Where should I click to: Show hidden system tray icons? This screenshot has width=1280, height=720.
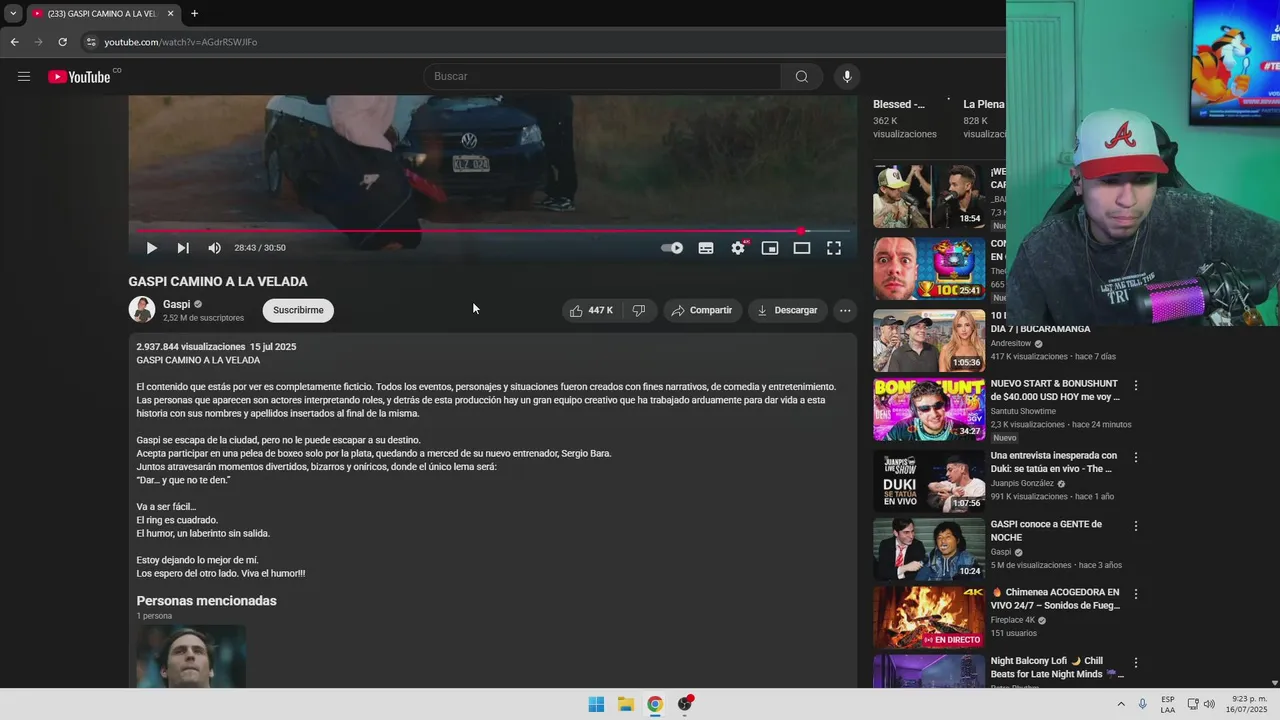pyautogui.click(x=1121, y=704)
